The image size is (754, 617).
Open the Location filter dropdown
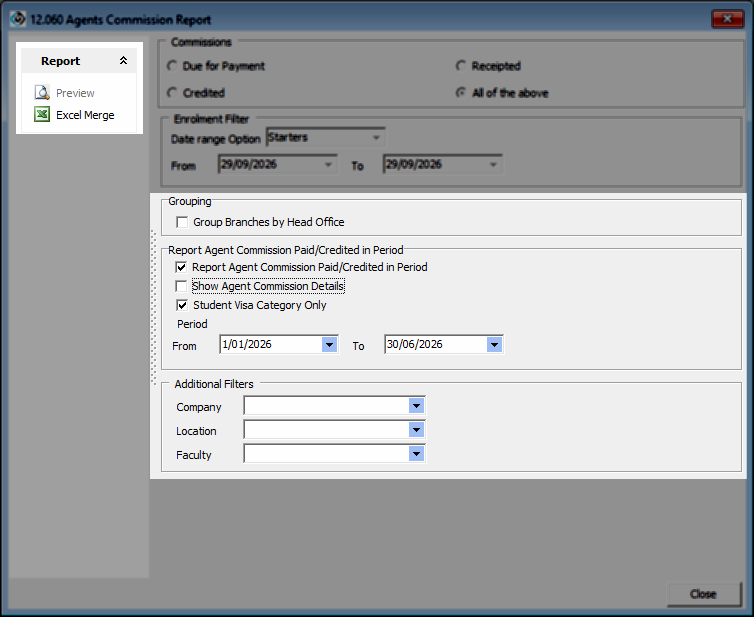(416, 429)
